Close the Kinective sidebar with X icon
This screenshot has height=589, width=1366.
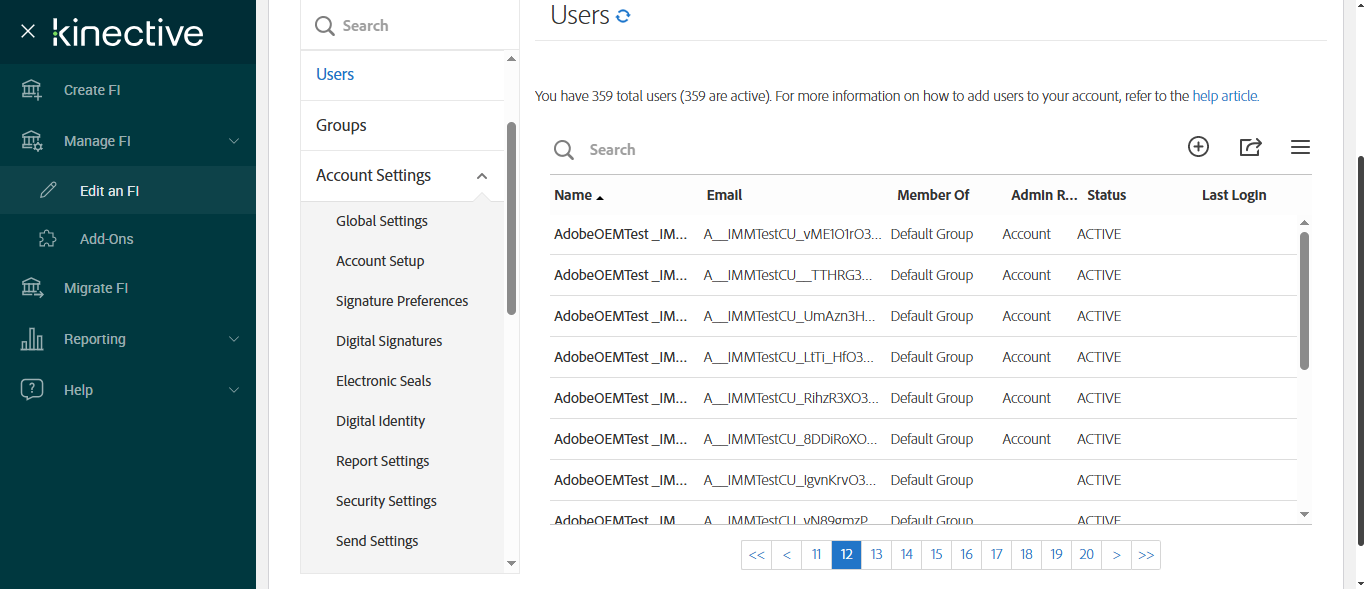click(28, 32)
